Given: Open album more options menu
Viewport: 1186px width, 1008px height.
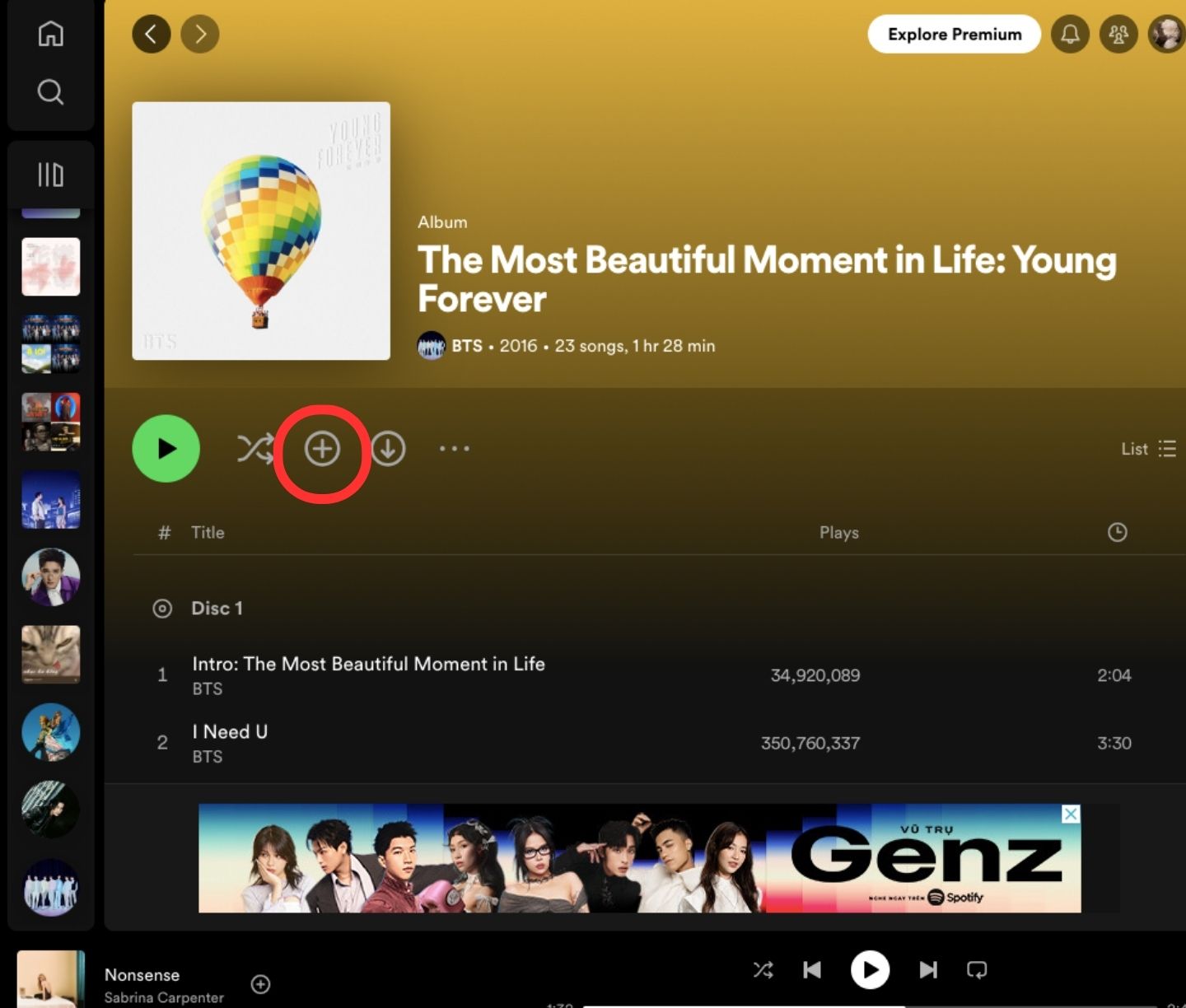Looking at the screenshot, I should point(454,449).
